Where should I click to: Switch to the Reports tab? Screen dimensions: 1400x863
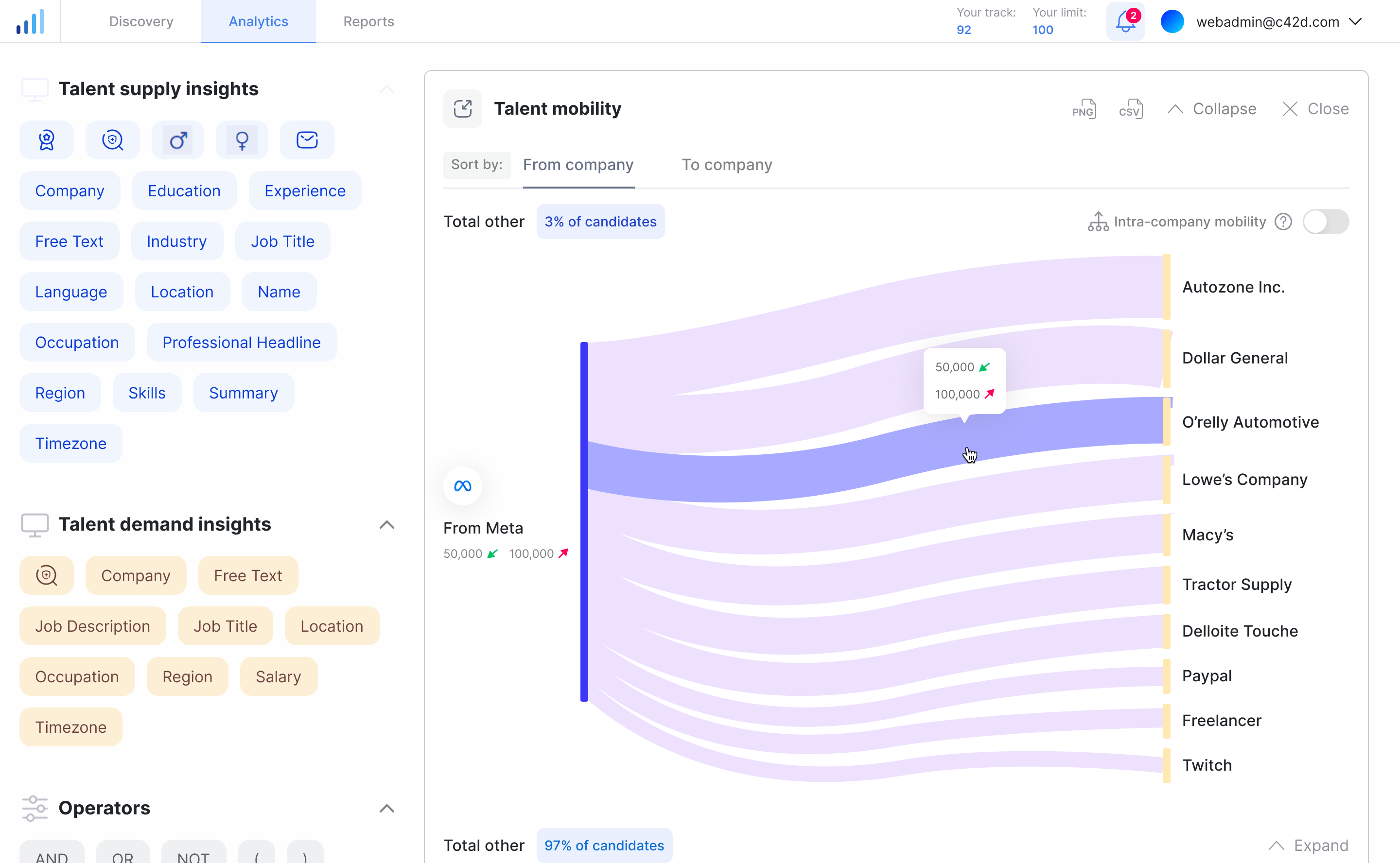[369, 22]
